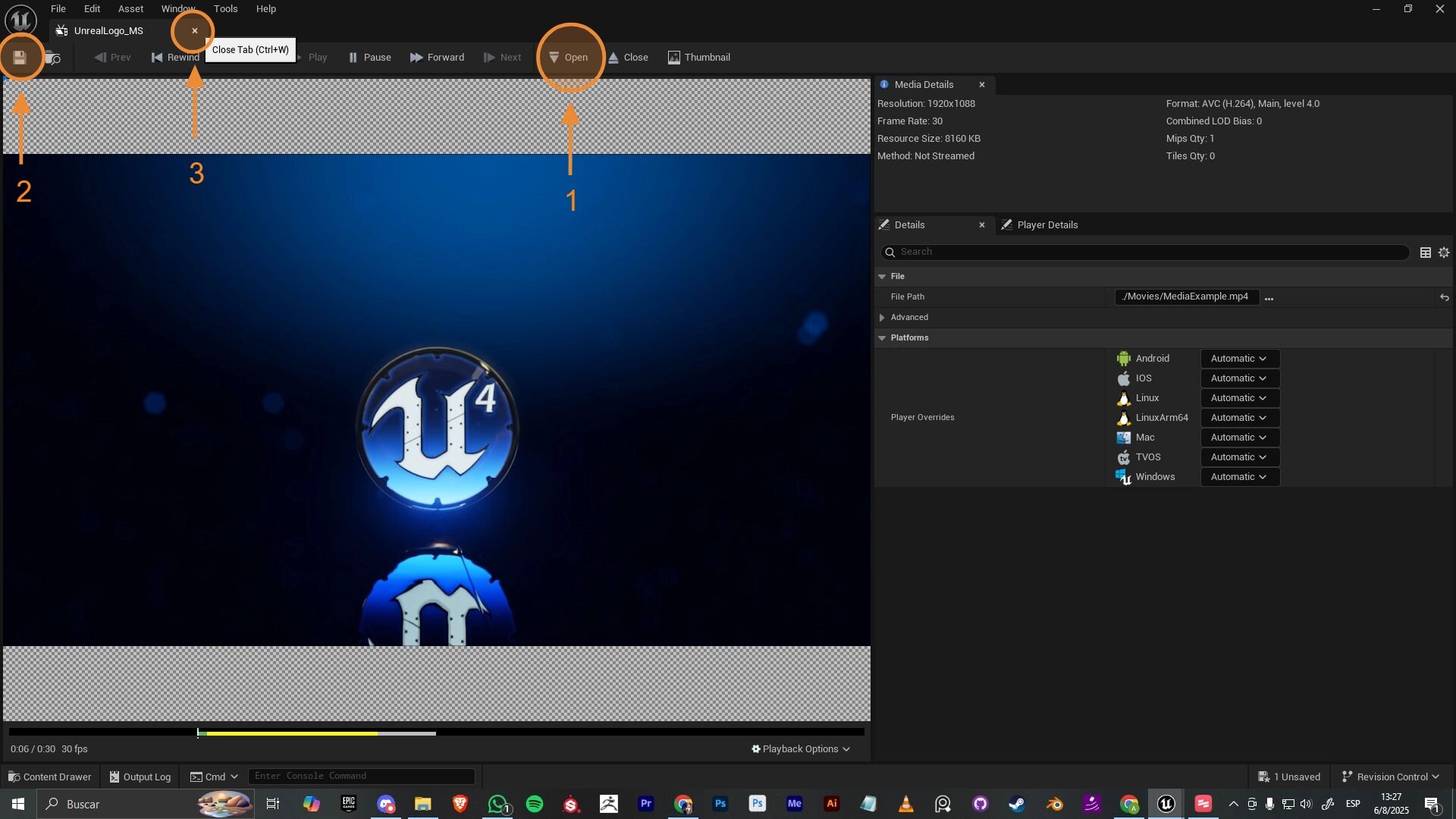Click the Details panel table view icon
Viewport: 1456px width, 819px height.
click(1425, 253)
